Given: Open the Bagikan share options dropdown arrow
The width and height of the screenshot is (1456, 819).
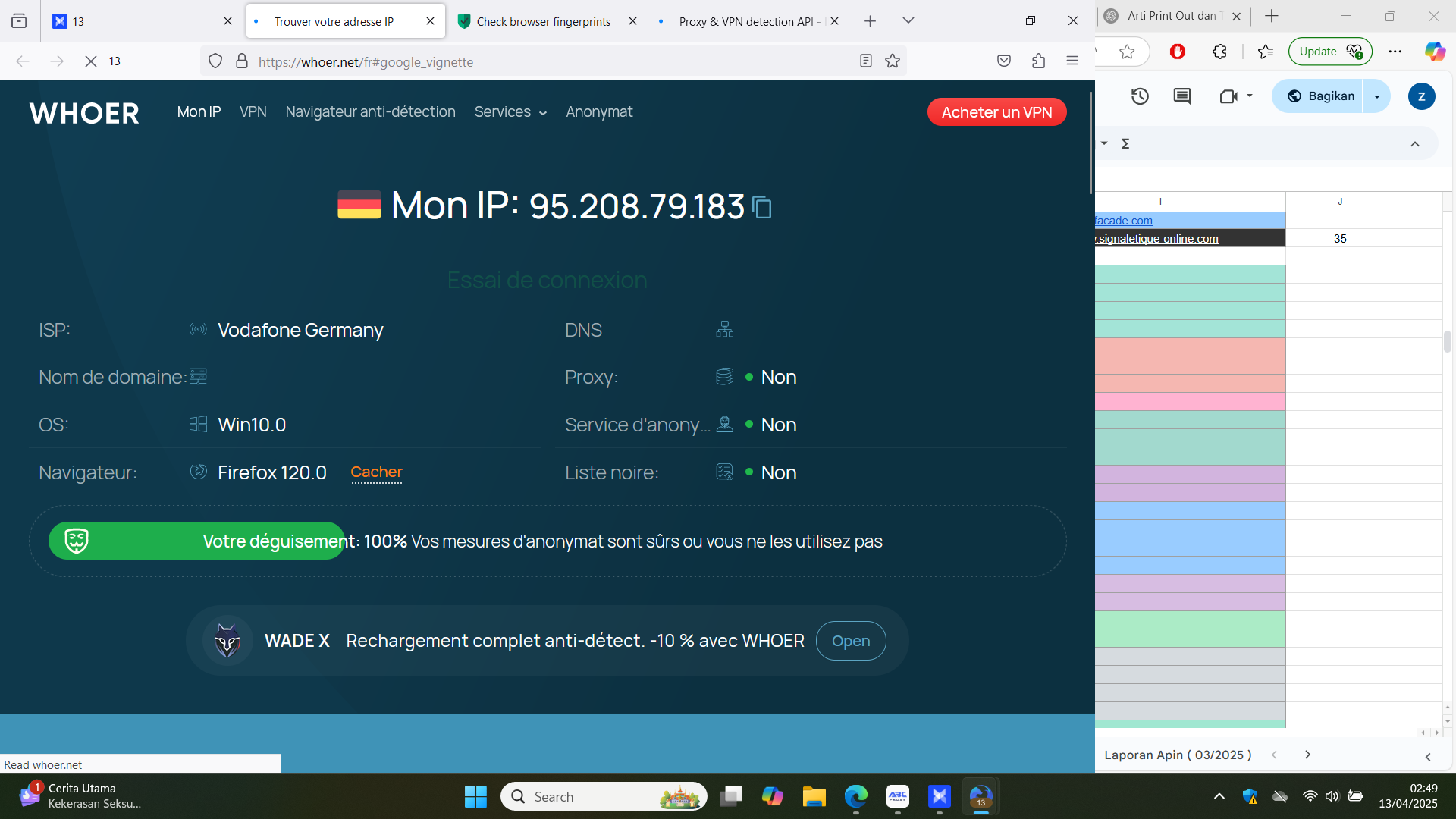Looking at the screenshot, I should [x=1376, y=96].
